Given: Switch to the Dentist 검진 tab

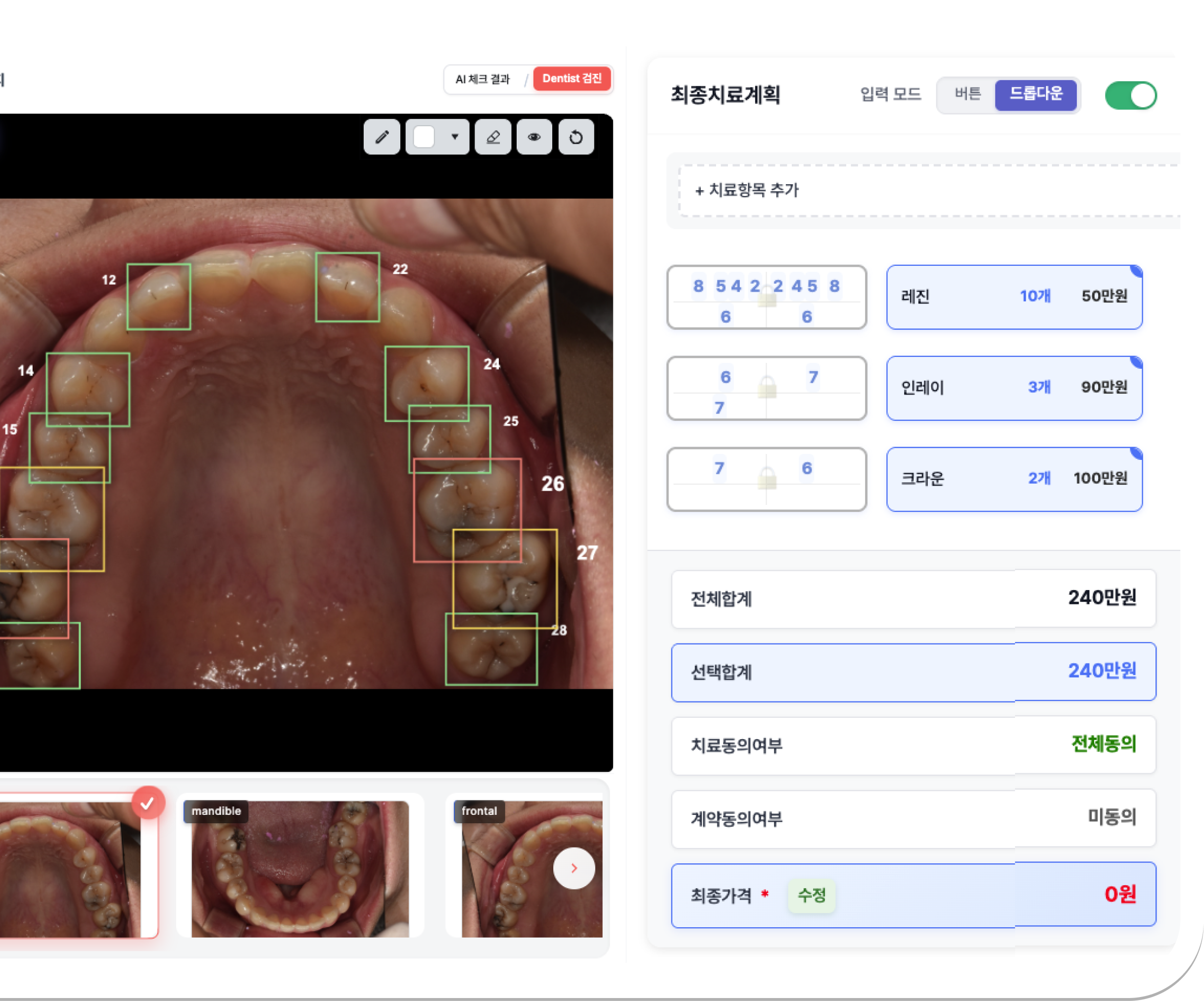Looking at the screenshot, I should 572,79.
